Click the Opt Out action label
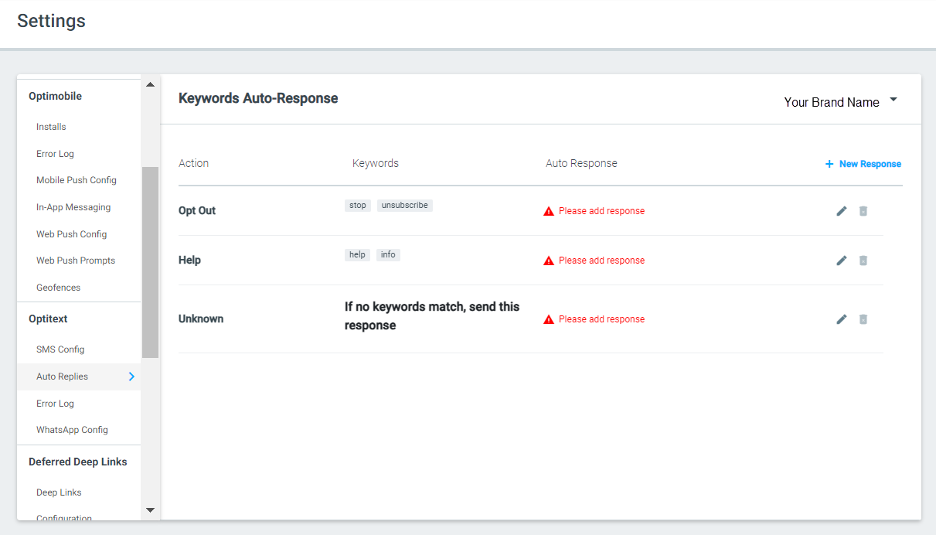The image size is (936, 536). pyautogui.click(x=197, y=211)
